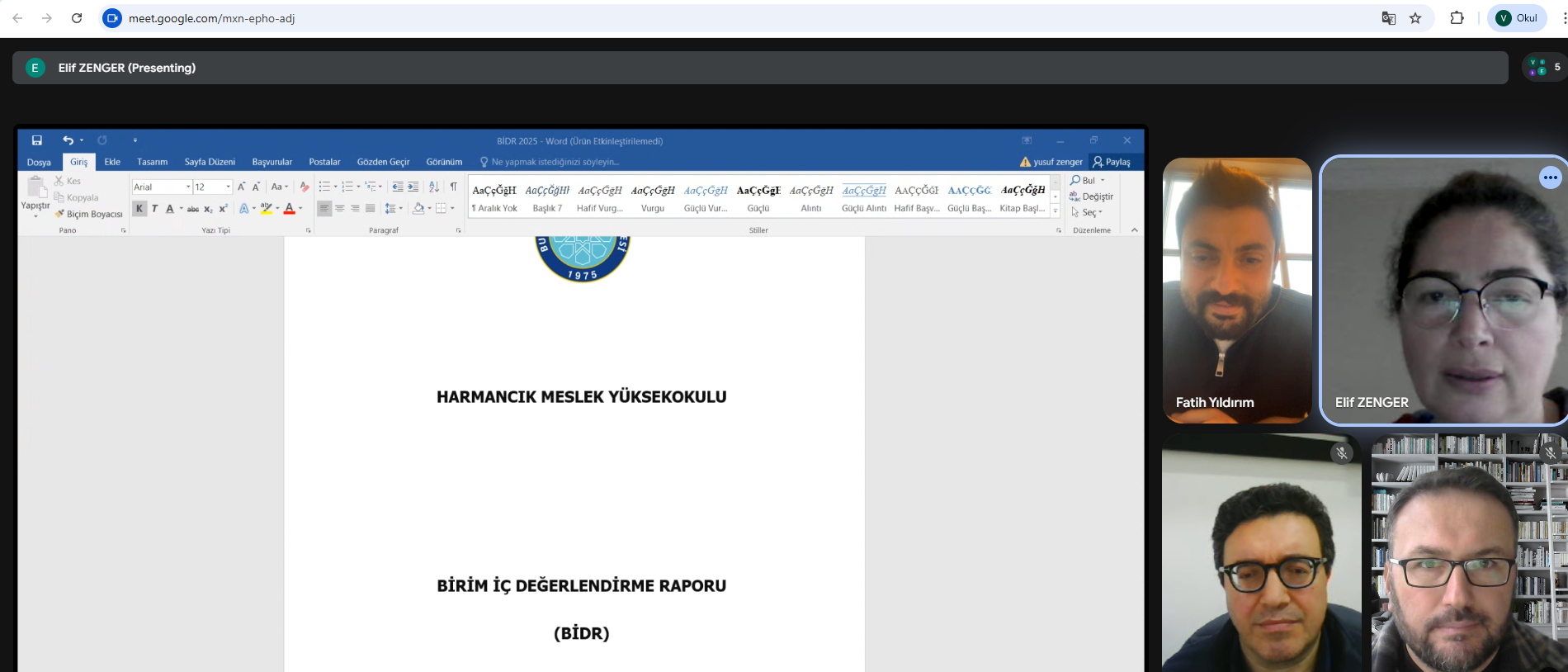Open the Sayfa Düzeni ribbon tab
Viewport: 1568px width, 672px height.
tap(210, 162)
